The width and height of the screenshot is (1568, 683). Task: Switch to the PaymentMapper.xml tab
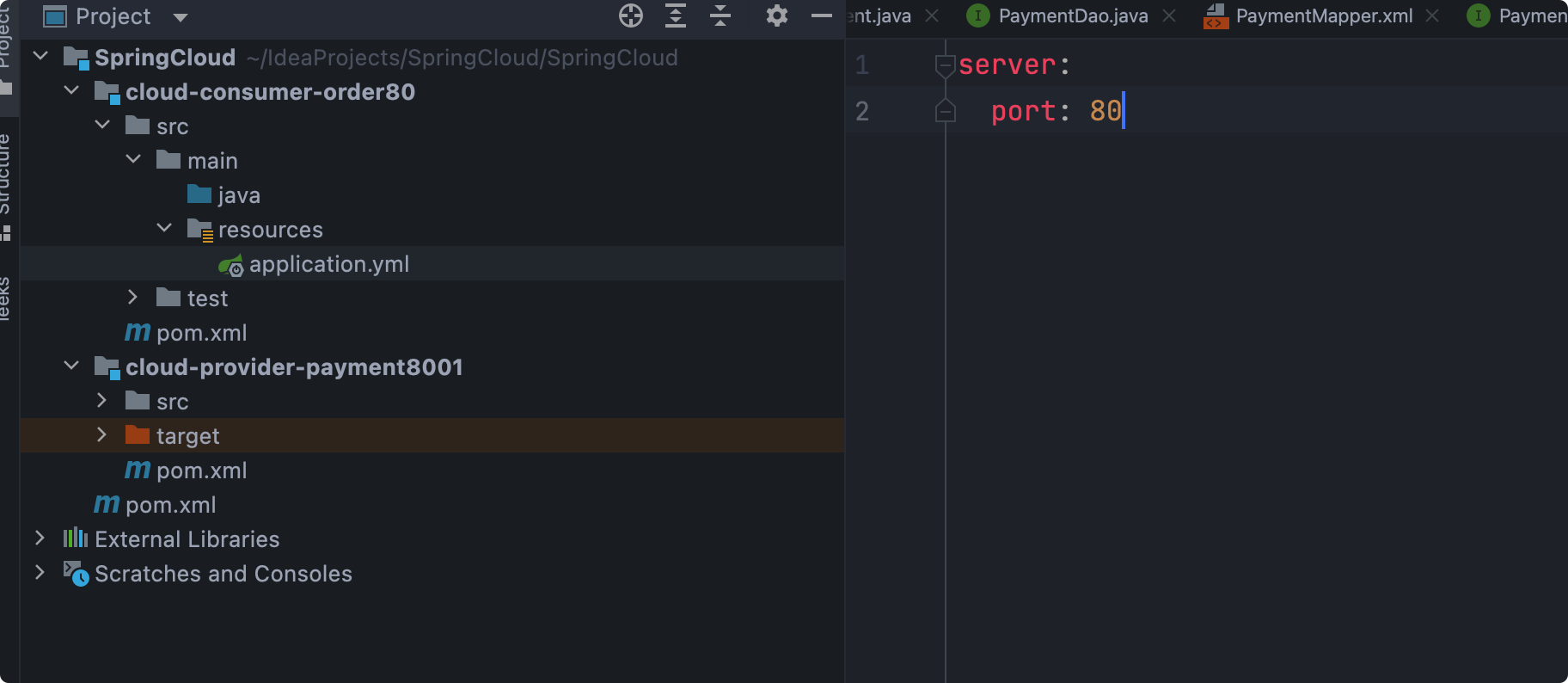(x=1324, y=15)
